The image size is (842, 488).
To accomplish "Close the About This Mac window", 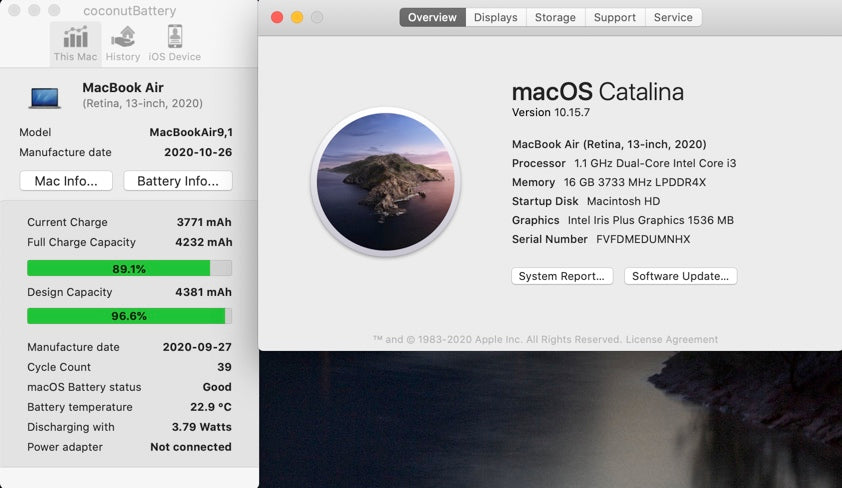I will click(x=277, y=17).
